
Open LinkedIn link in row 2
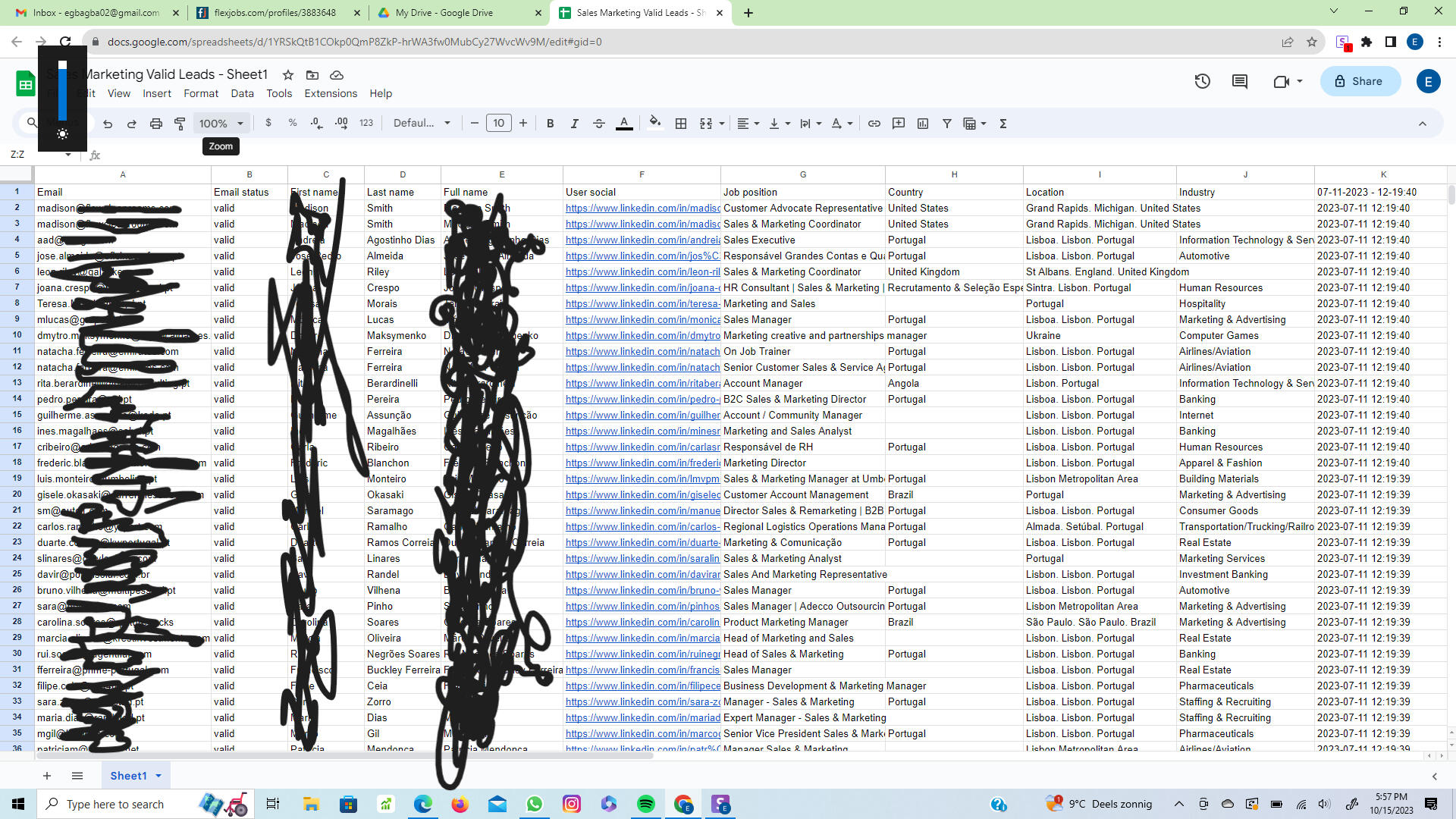coord(643,209)
